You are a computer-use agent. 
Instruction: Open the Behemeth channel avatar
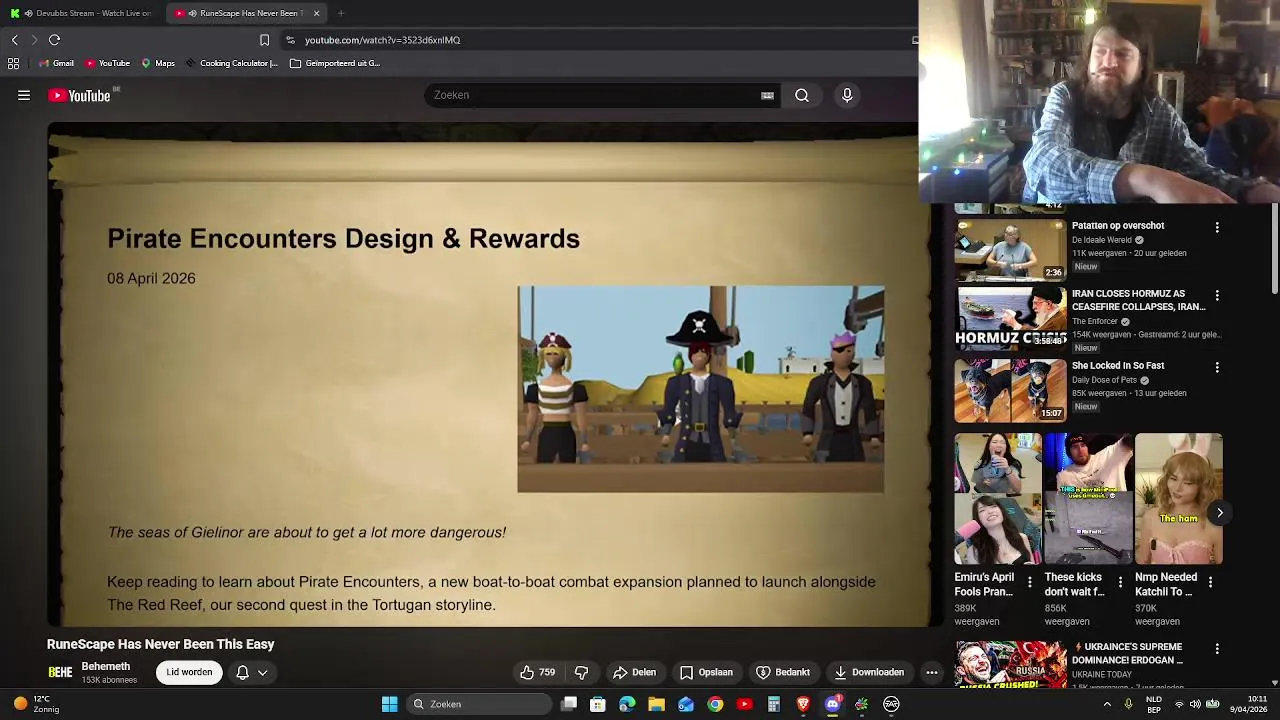(60, 672)
